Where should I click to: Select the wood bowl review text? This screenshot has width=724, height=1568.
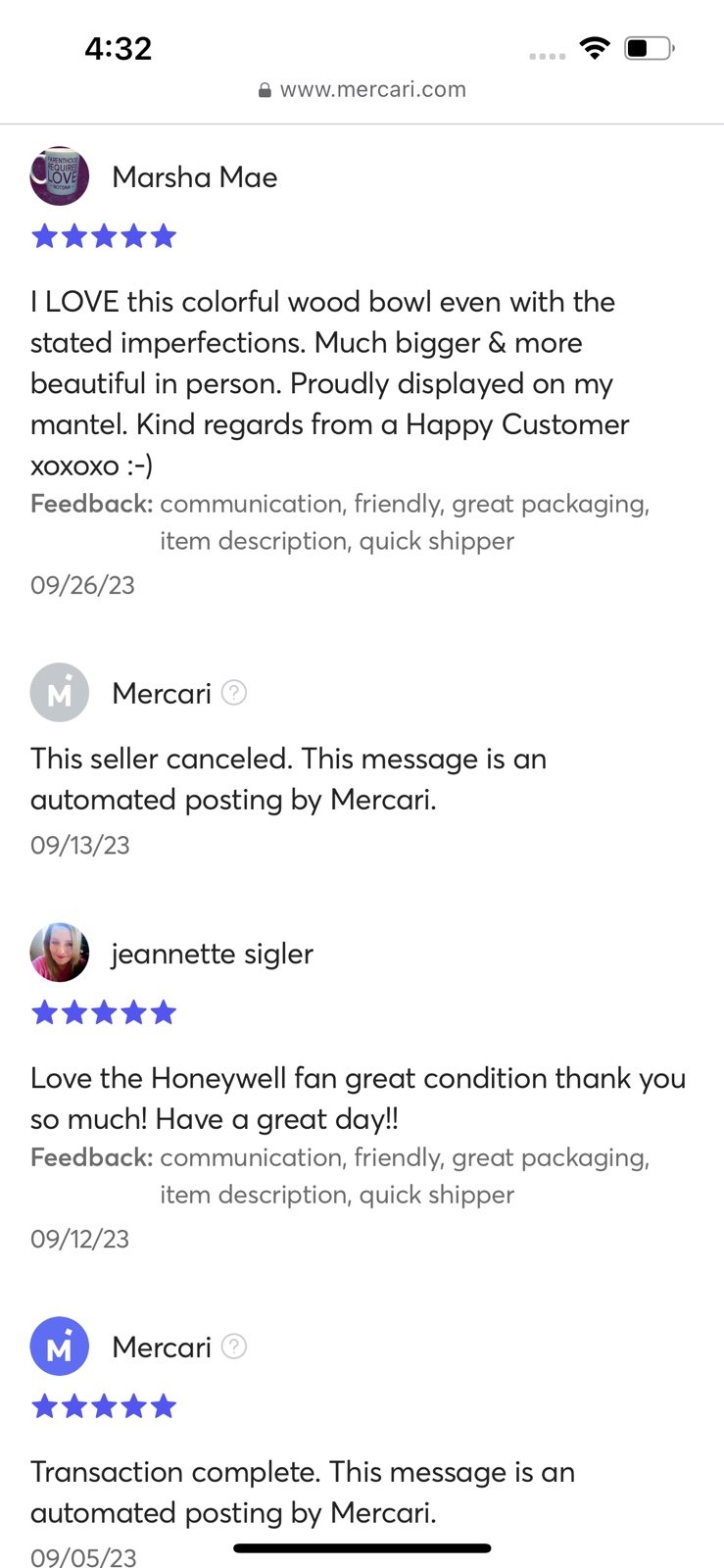click(x=329, y=383)
